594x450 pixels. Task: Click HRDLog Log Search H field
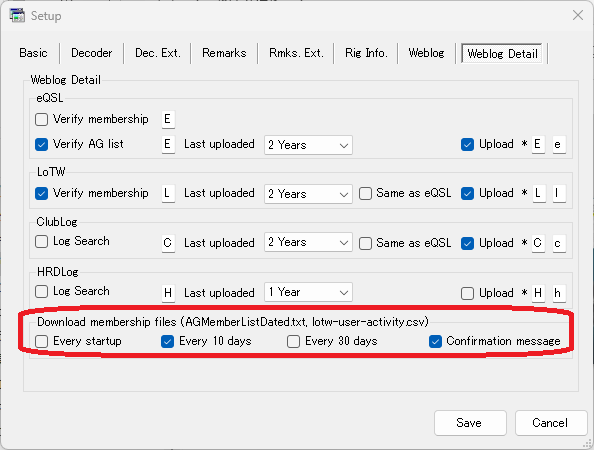(x=168, y=293)
